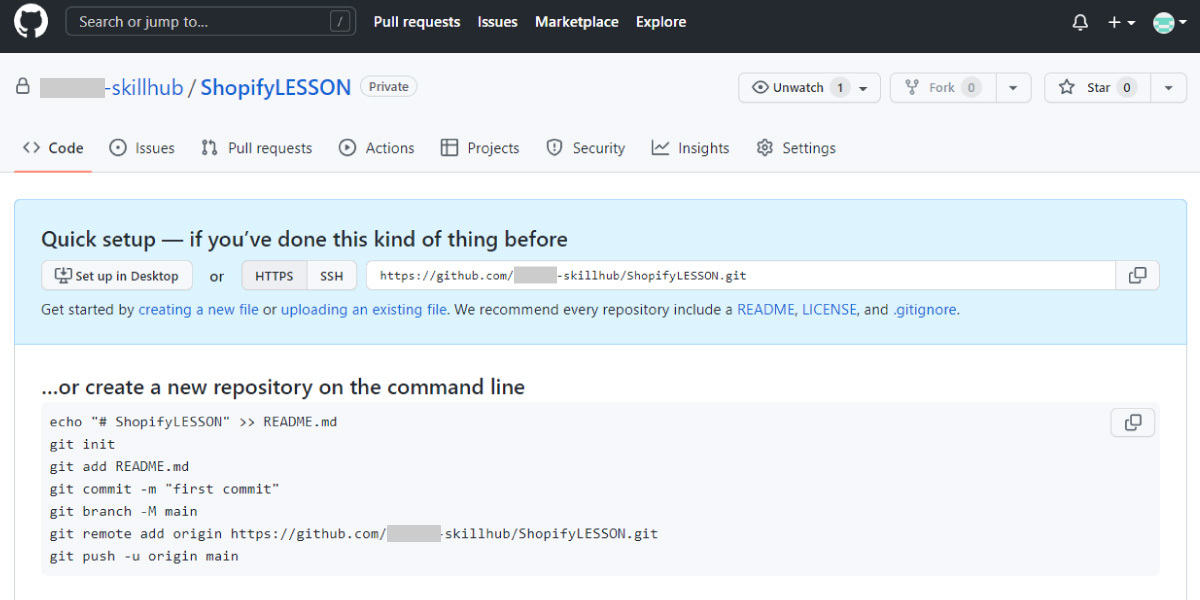This screenshot has width=1200, height=600.
Task: Go to Marketplace
Action: point(577,21)
